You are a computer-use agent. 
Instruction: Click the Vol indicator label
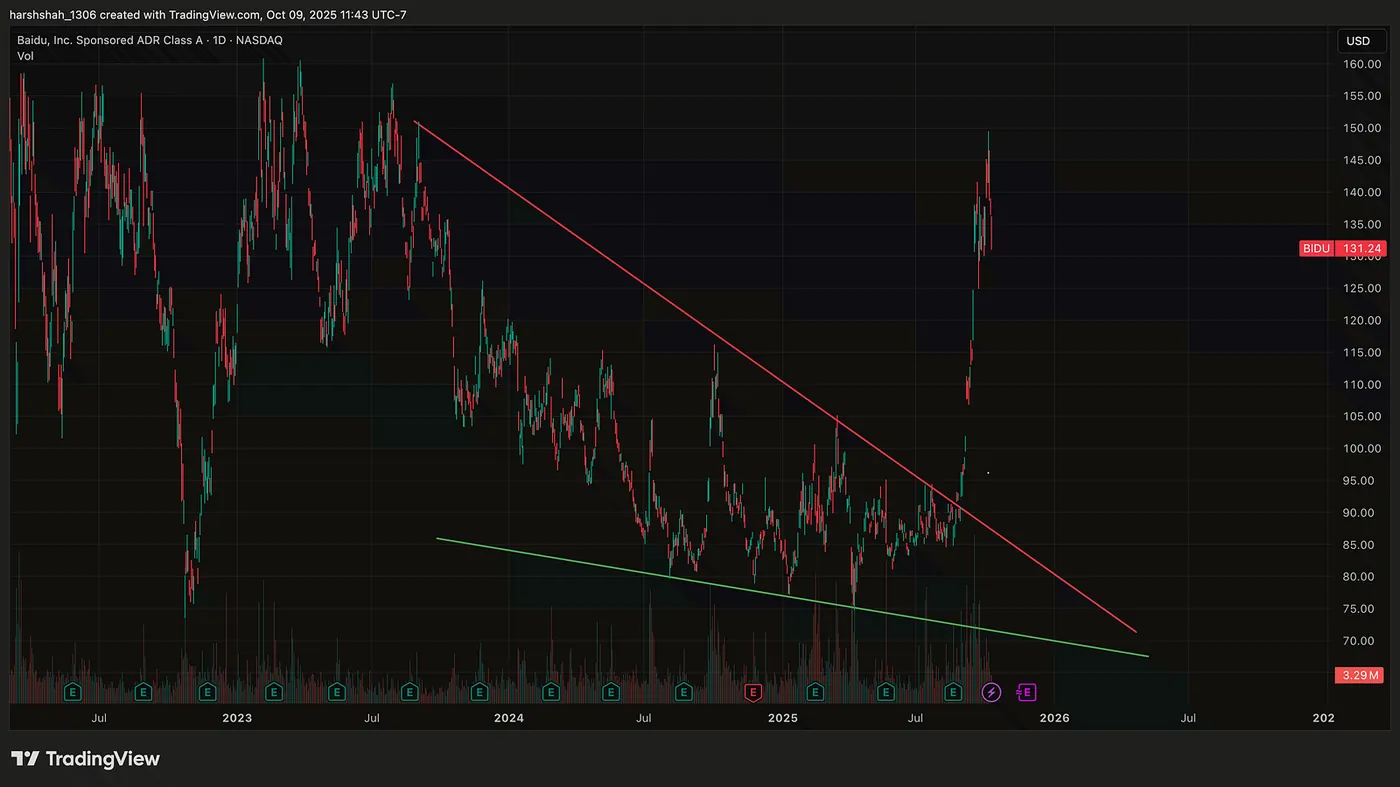(26, 56)
